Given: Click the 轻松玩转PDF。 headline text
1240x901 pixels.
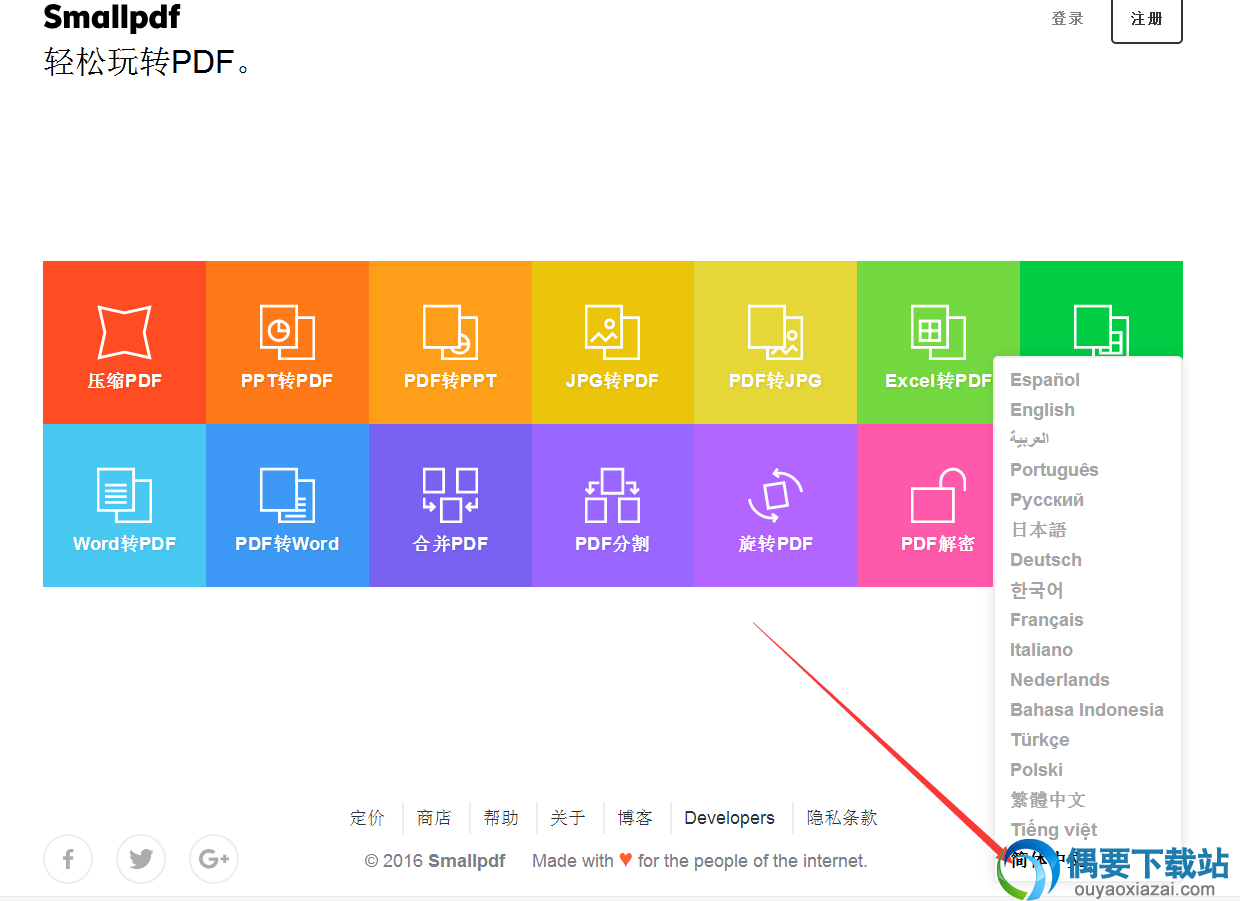Looking at the screenshot, I should point(147,62).
